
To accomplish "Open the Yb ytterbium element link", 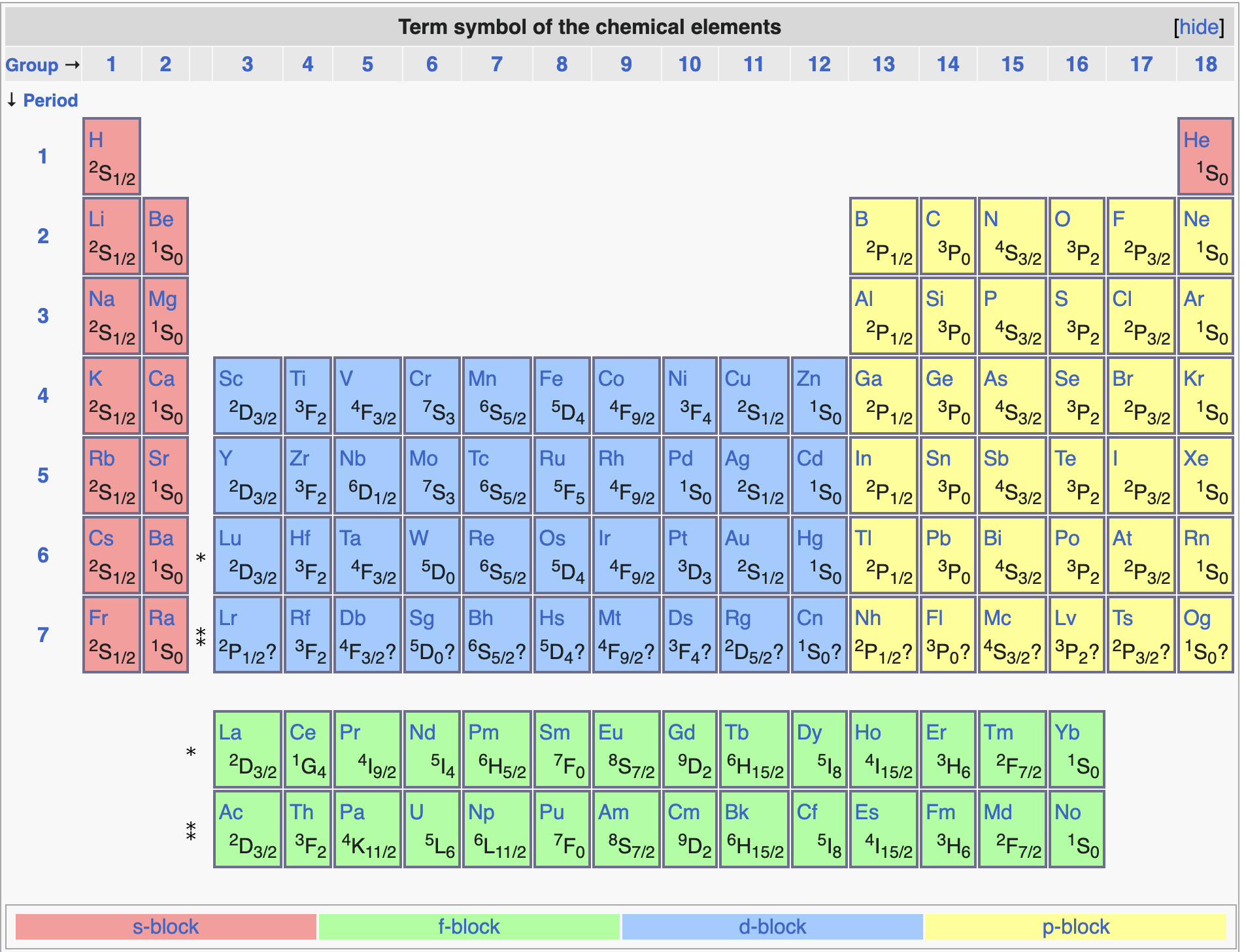I will (x=1067, y=732).
